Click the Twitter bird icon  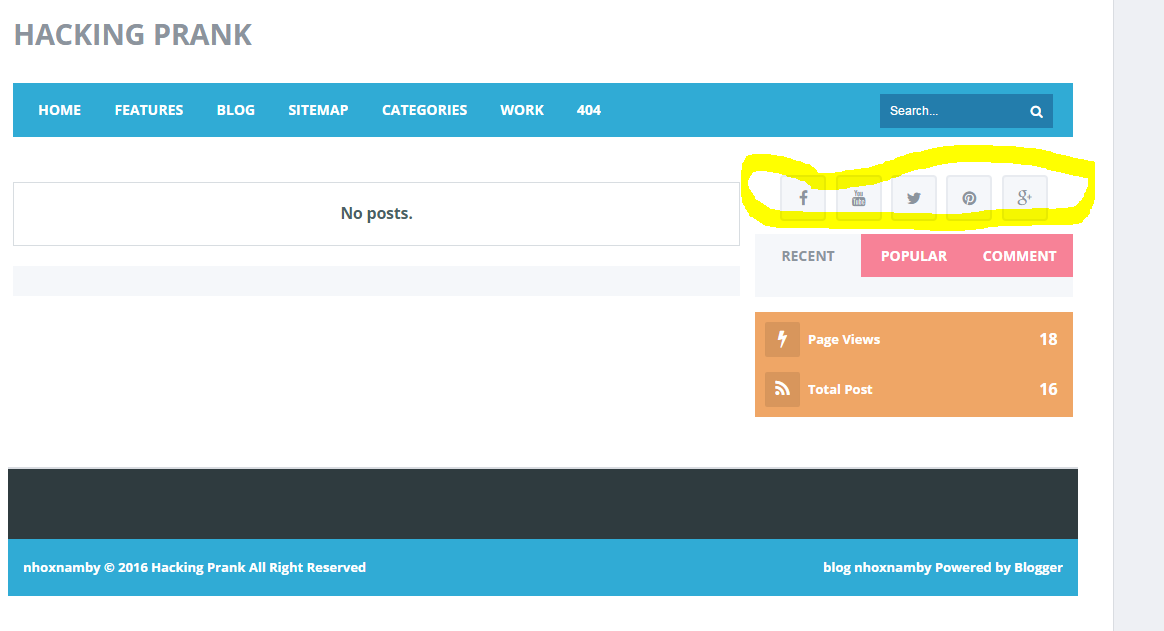(913, 198)
